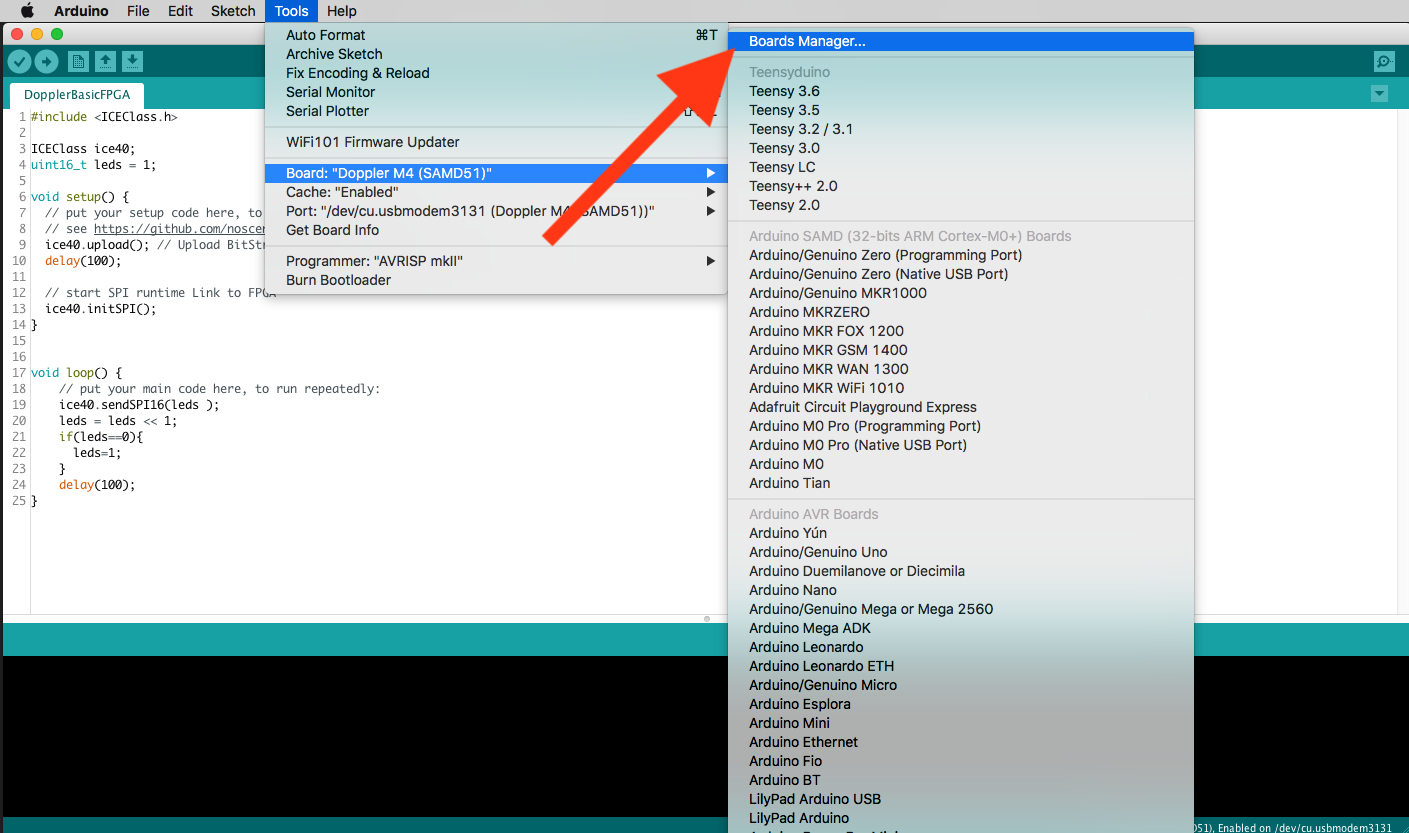
Task: Select Arduino/Genuino Uno board
Action: pyautogui.click(x=961, y=552)
